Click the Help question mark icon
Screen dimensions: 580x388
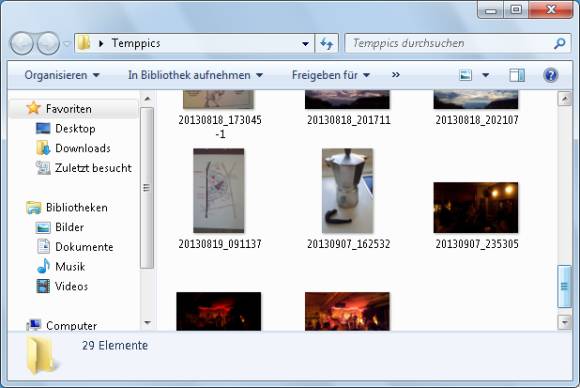click(x=550, y=75)
